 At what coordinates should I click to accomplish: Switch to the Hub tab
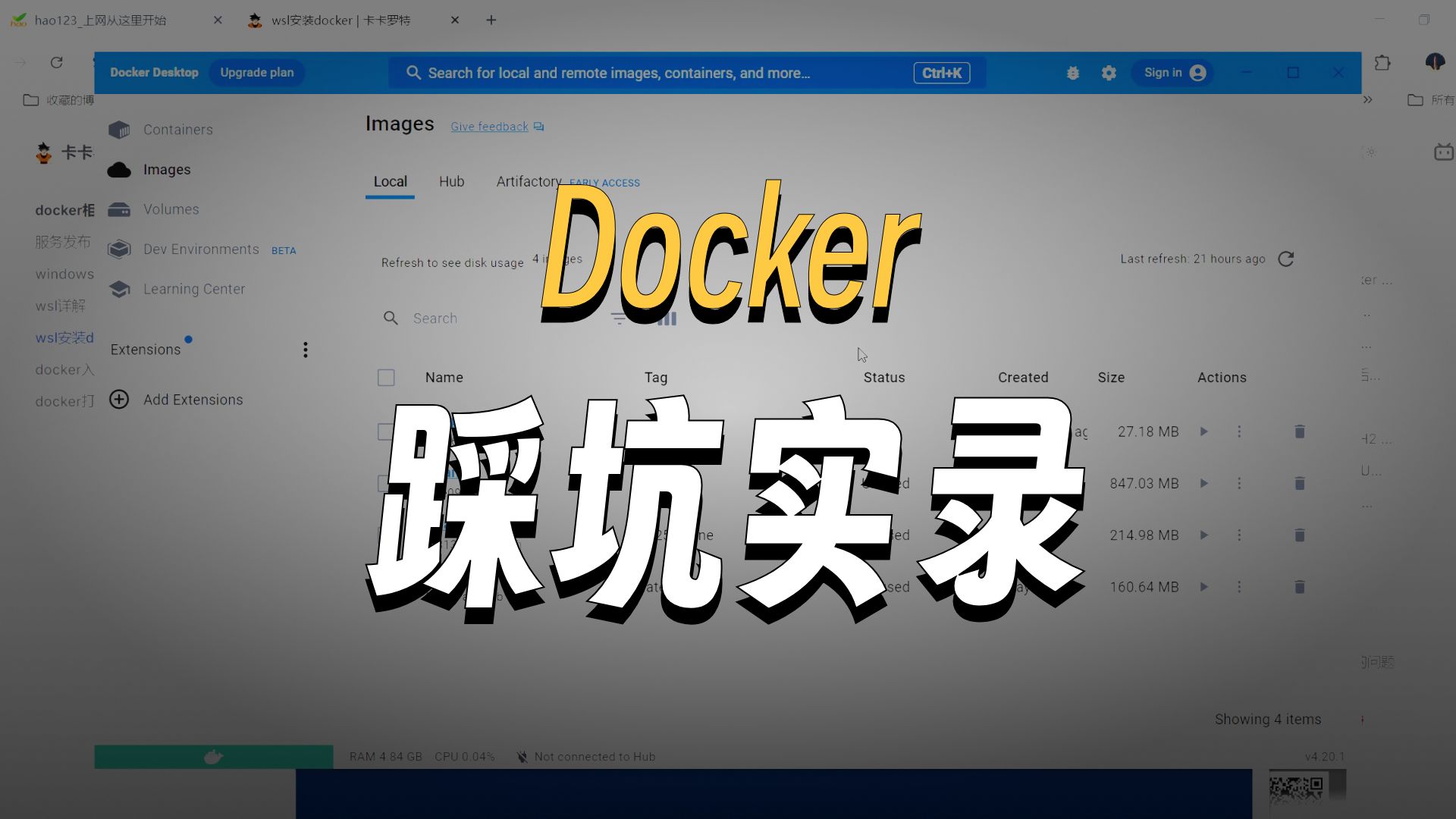tap(451, 182)
